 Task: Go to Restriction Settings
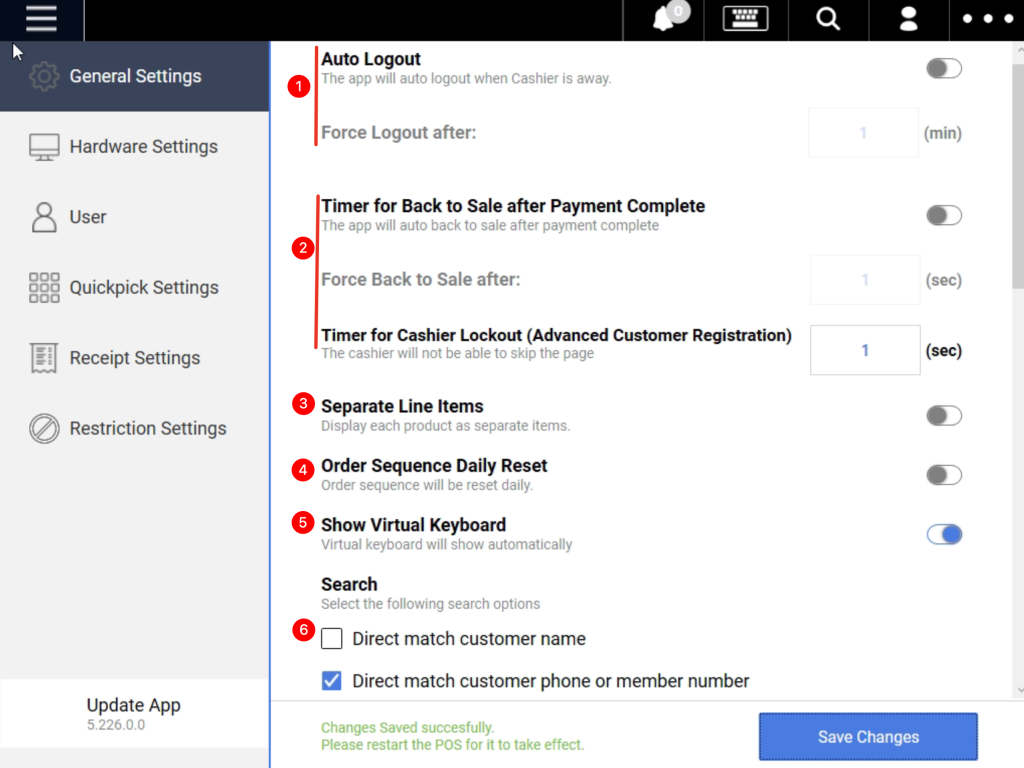coord(147,429)
